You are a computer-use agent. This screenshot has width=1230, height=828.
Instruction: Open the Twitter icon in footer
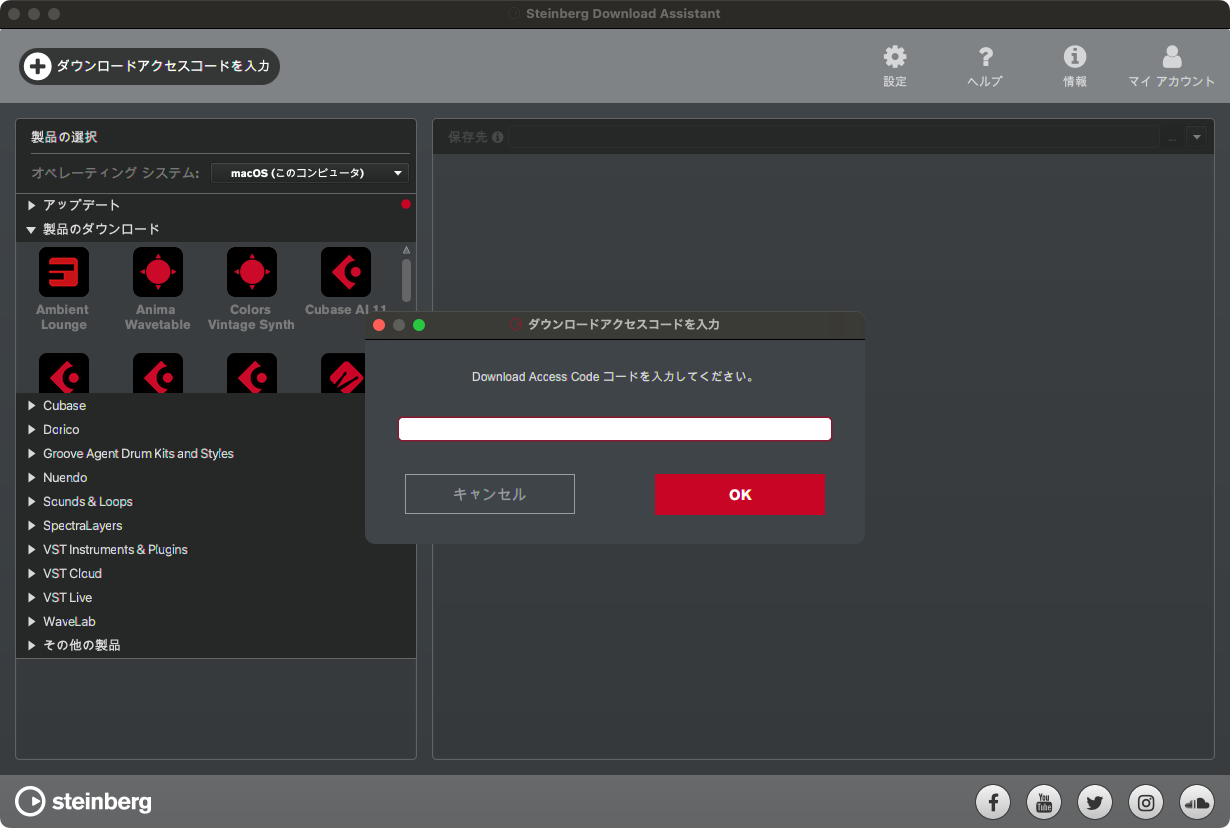[1095, 801]
